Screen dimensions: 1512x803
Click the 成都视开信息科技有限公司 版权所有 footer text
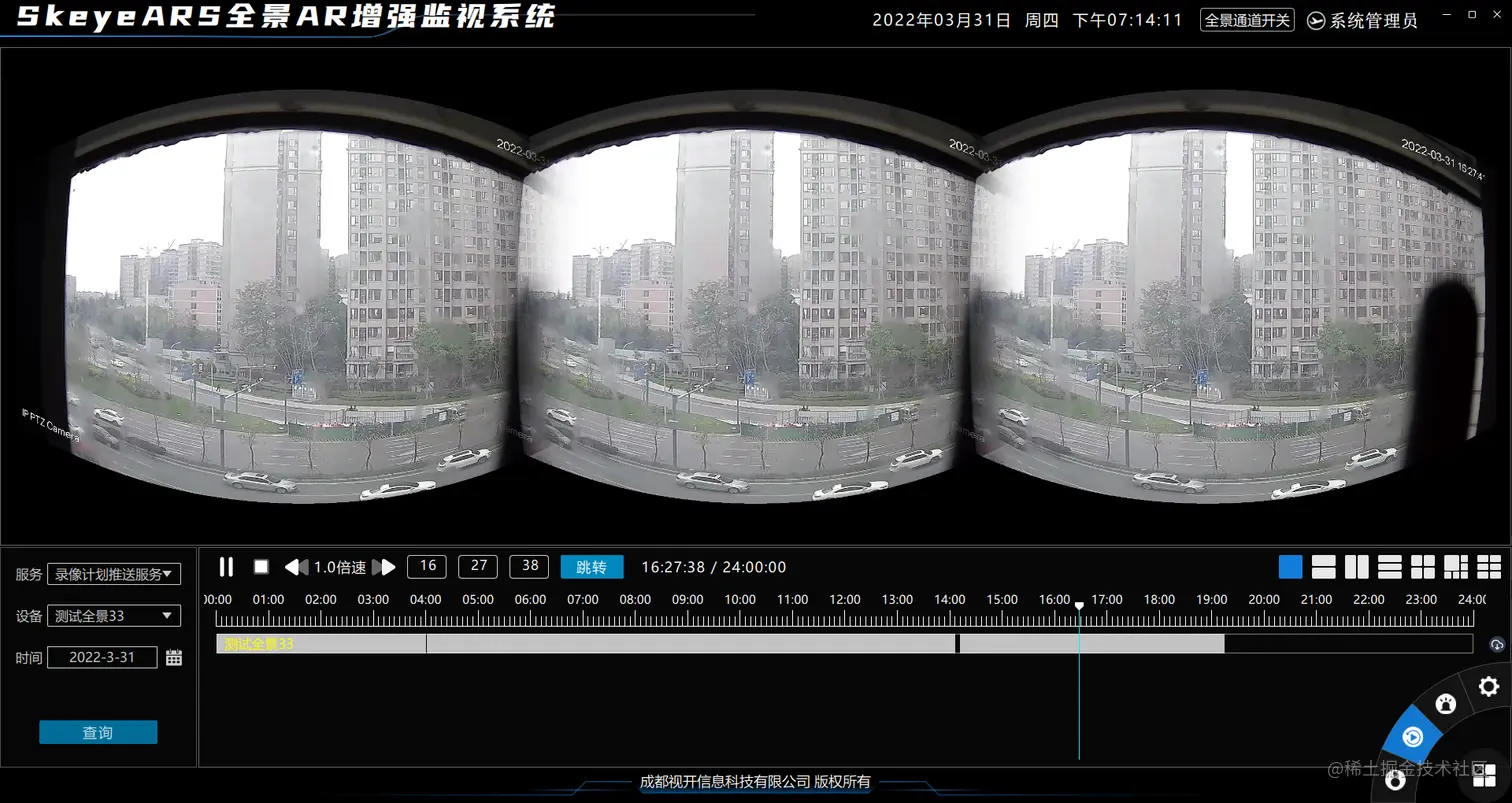click(x=755, y=782)
